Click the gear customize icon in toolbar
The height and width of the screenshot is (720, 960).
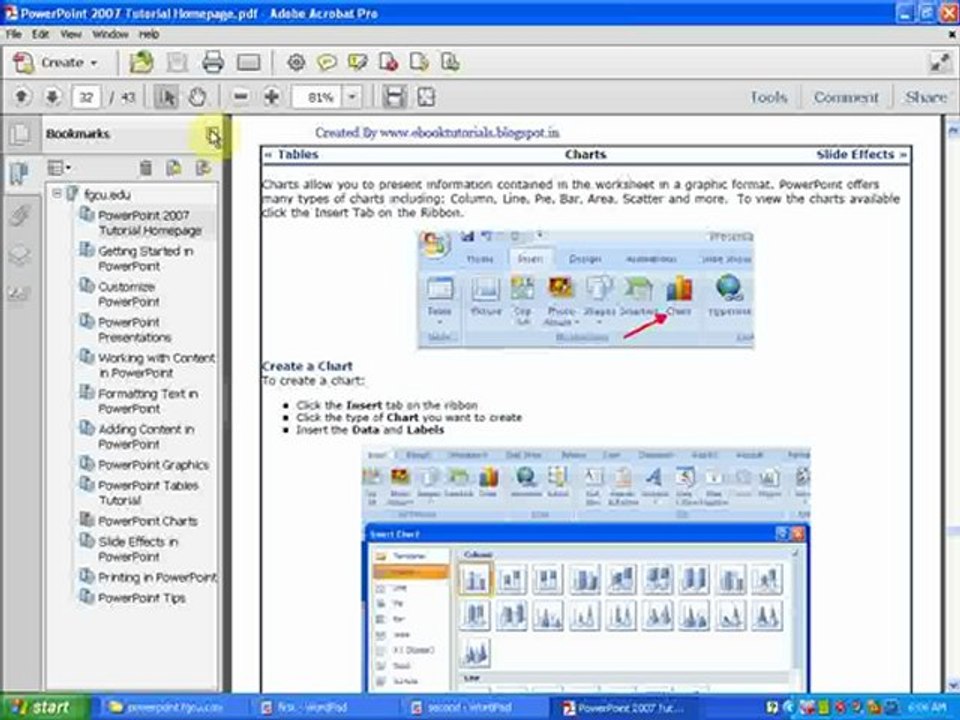296,62
